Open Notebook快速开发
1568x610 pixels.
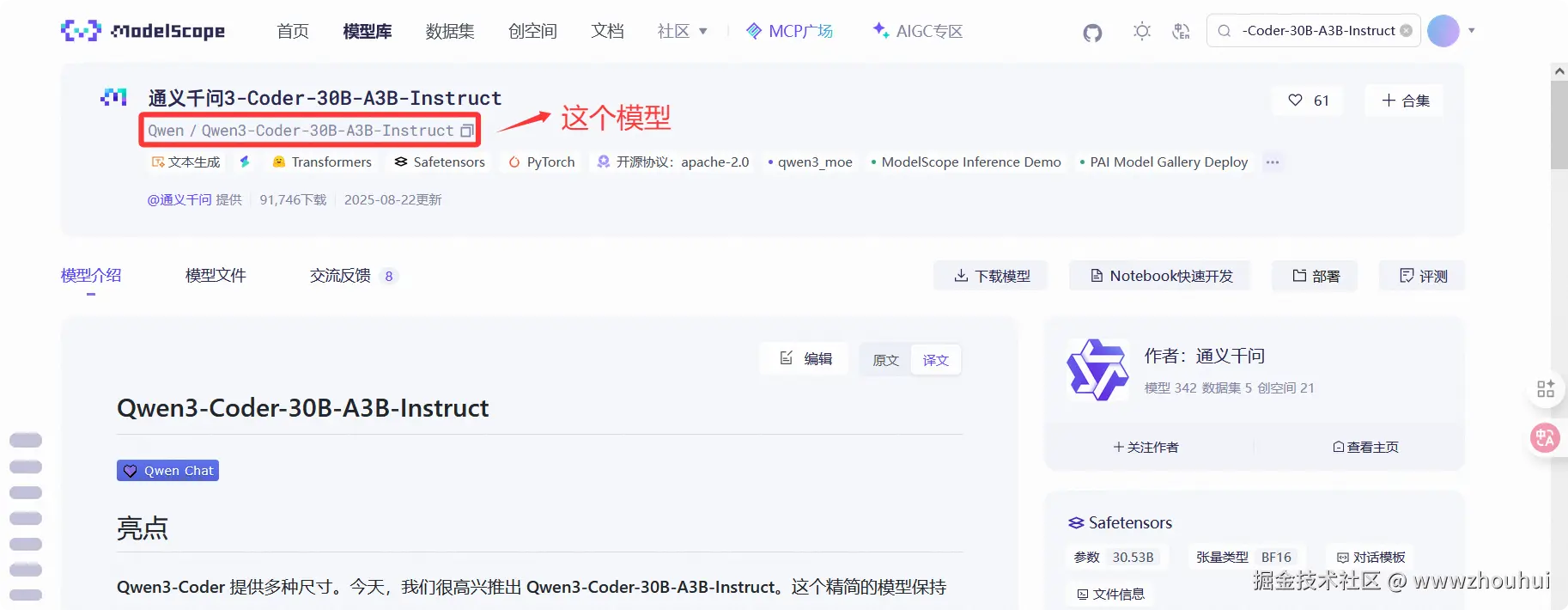coord(1161,276)
